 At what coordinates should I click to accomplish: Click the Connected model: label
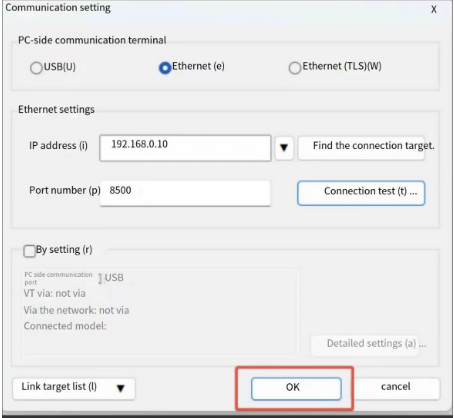65,326
